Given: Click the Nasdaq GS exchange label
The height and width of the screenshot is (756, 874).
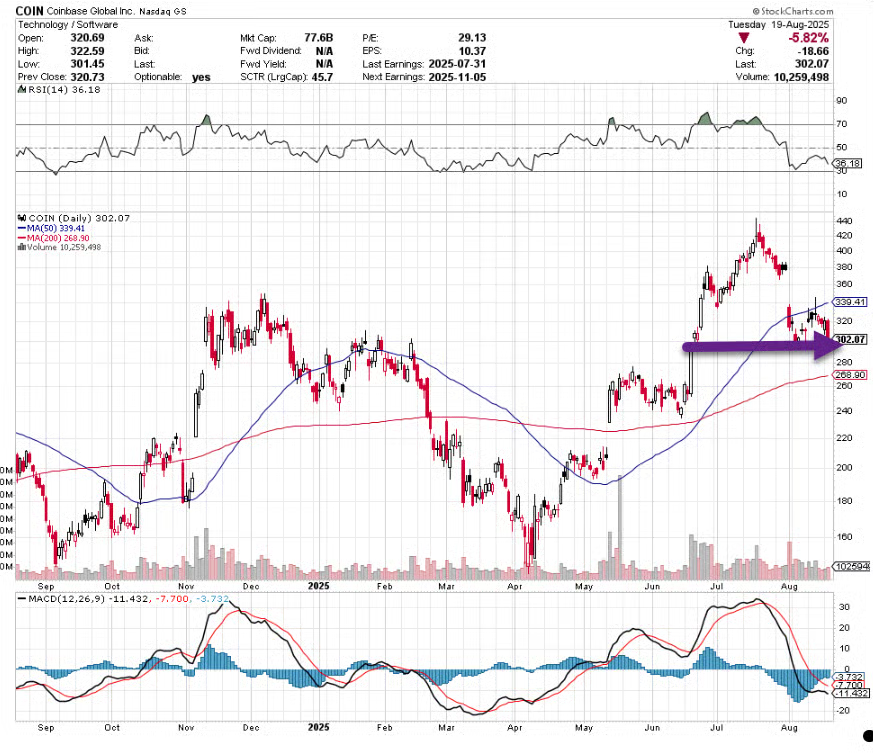Looking at the screenshot, I should point(161,11).
